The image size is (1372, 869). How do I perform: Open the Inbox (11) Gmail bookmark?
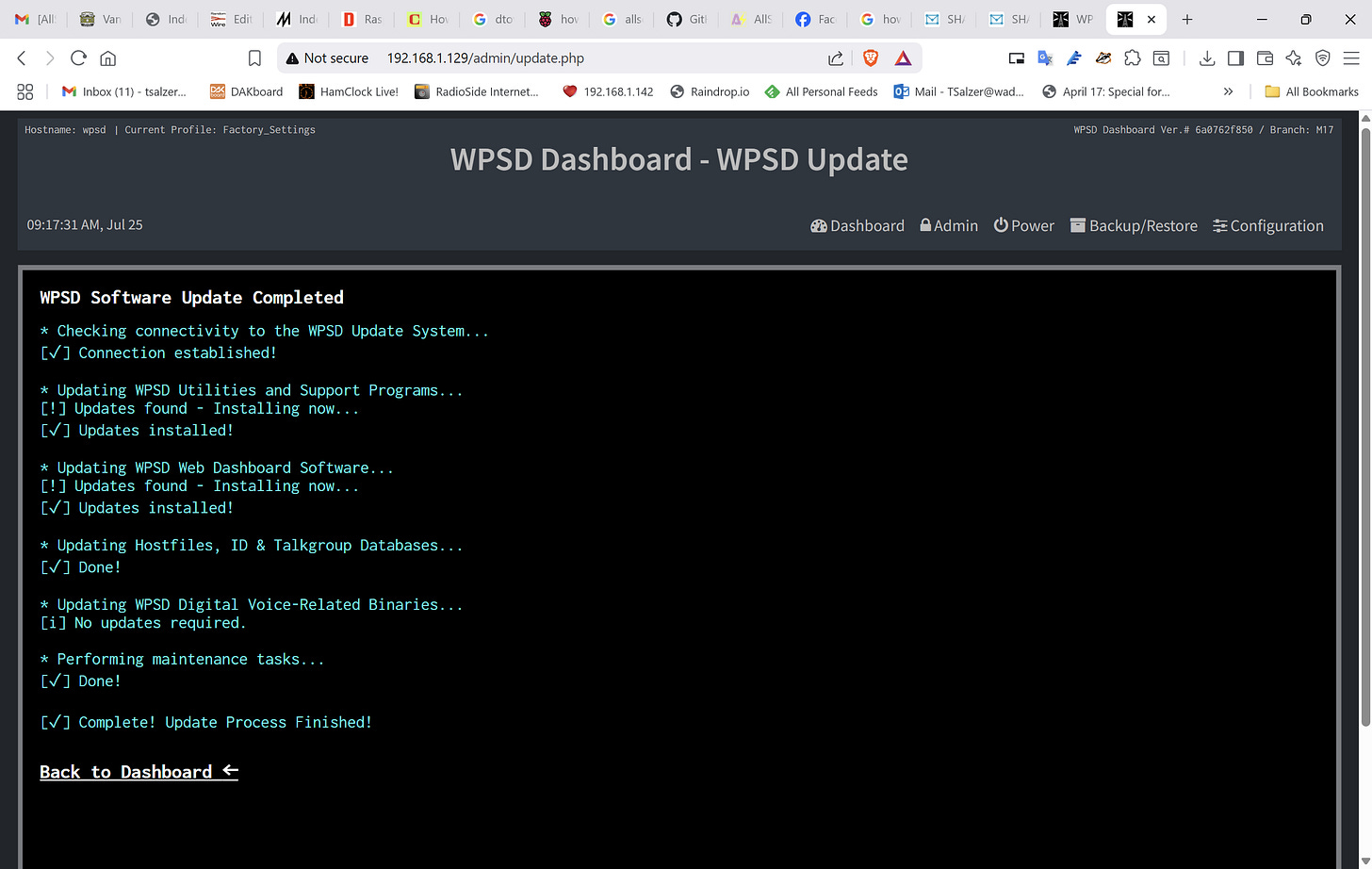124,91
